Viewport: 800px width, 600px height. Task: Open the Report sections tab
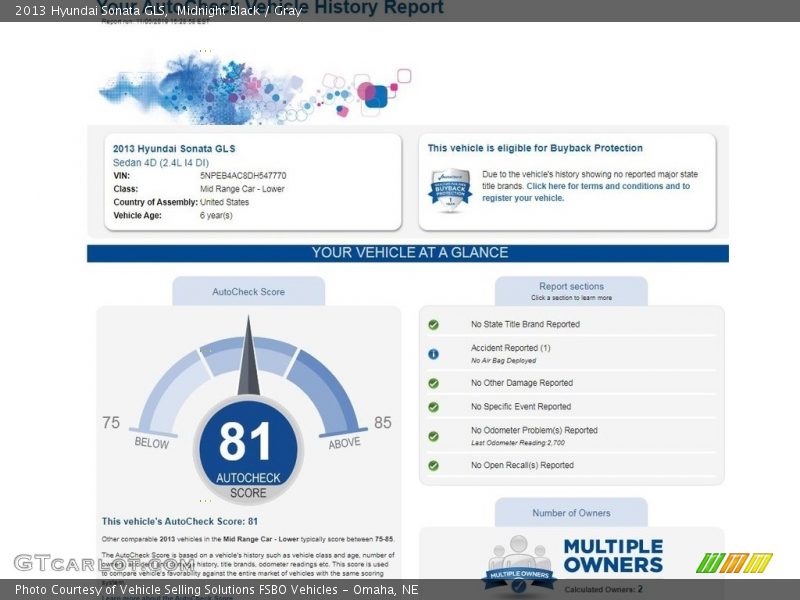pos(571,291)
